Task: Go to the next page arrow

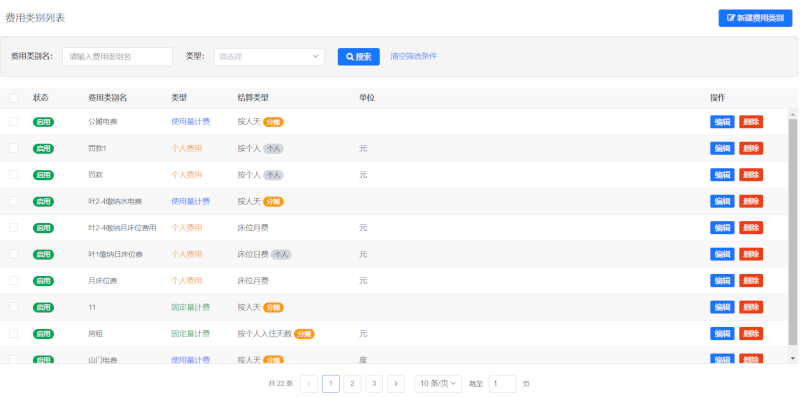Action: [x=396, y=384]
